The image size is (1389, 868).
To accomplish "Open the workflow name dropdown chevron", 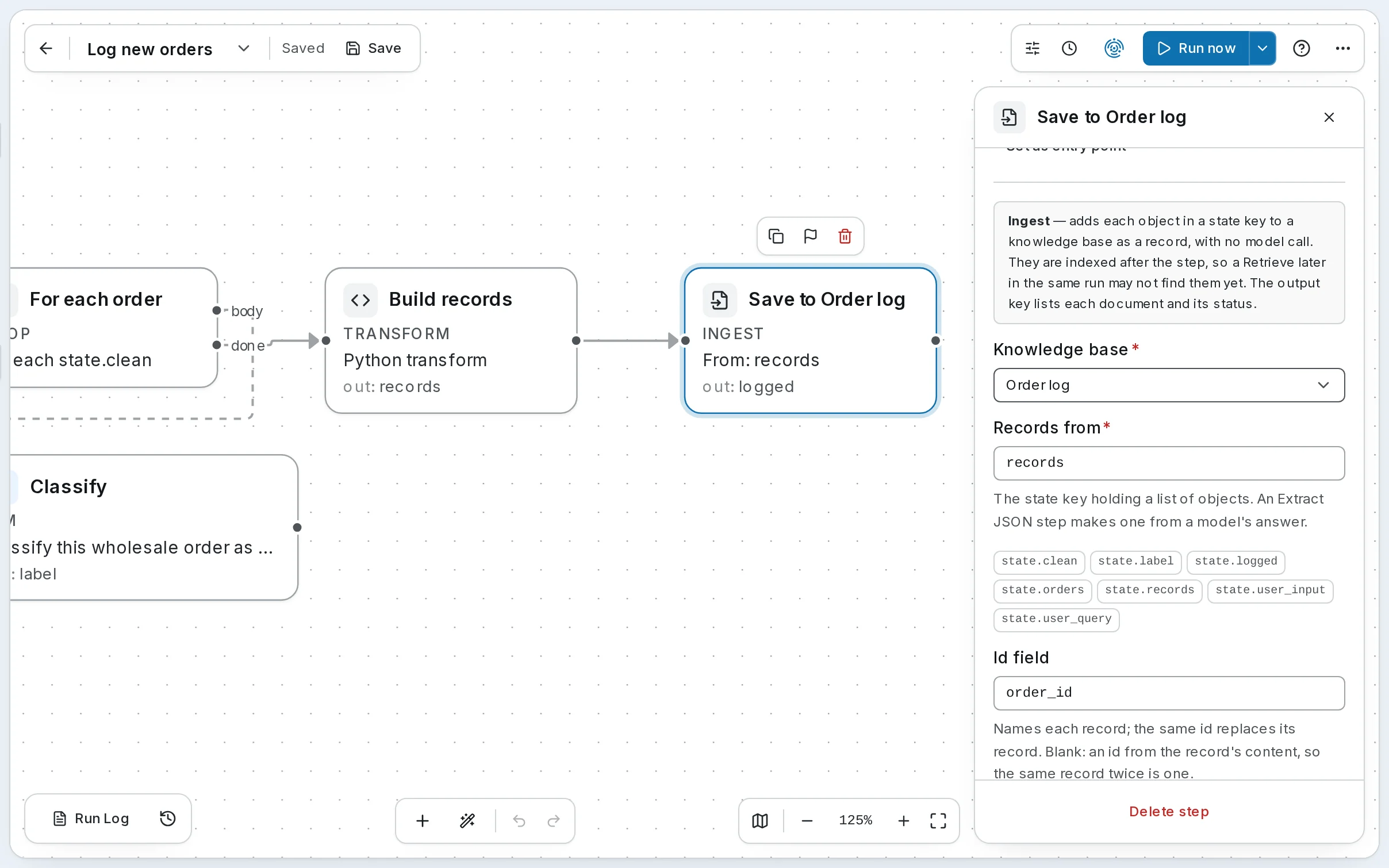I will click(244, 48).
